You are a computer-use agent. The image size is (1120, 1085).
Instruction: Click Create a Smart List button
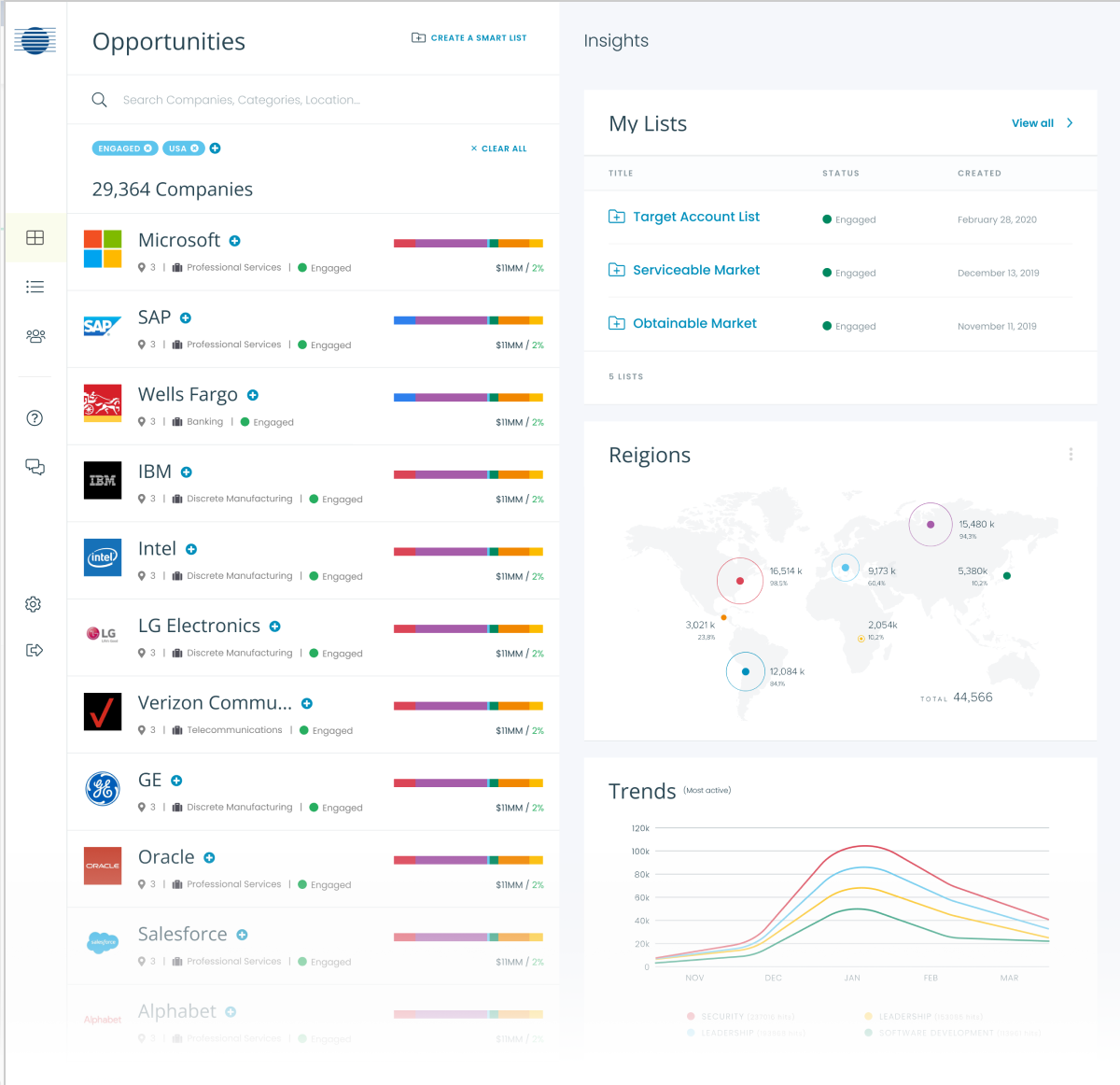pos(469,38)
